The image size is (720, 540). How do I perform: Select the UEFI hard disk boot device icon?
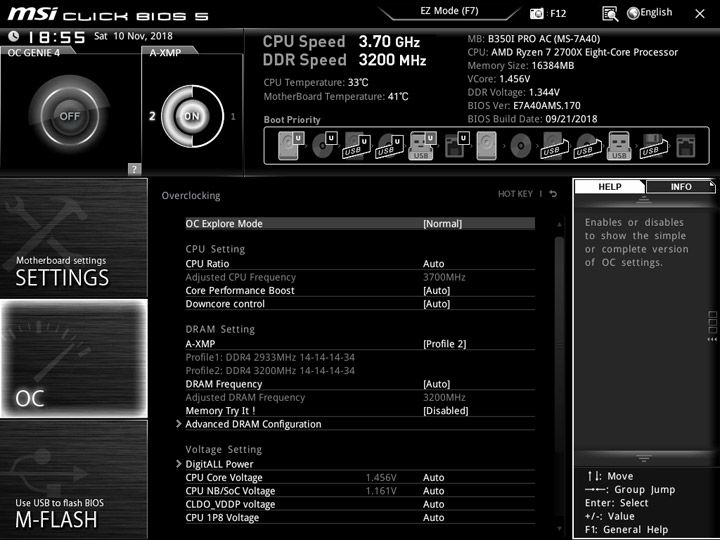coord(291,146)
